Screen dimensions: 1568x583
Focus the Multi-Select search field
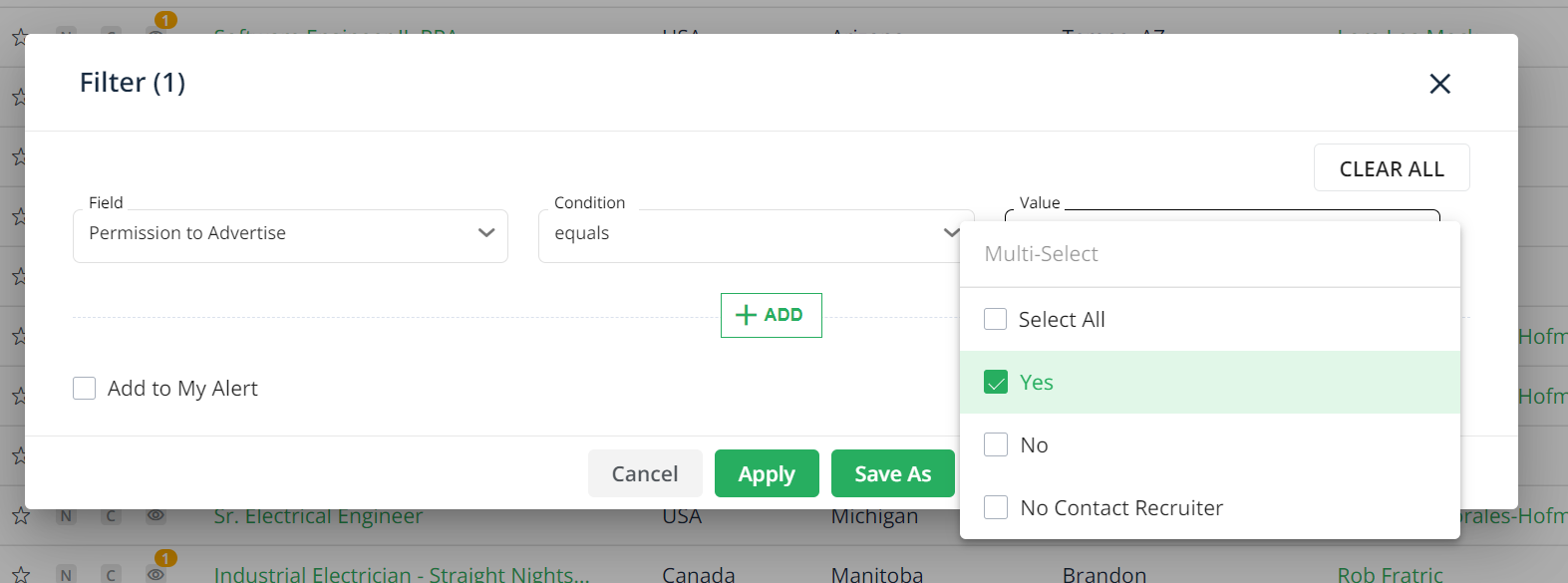click(x=1208, y=254)
